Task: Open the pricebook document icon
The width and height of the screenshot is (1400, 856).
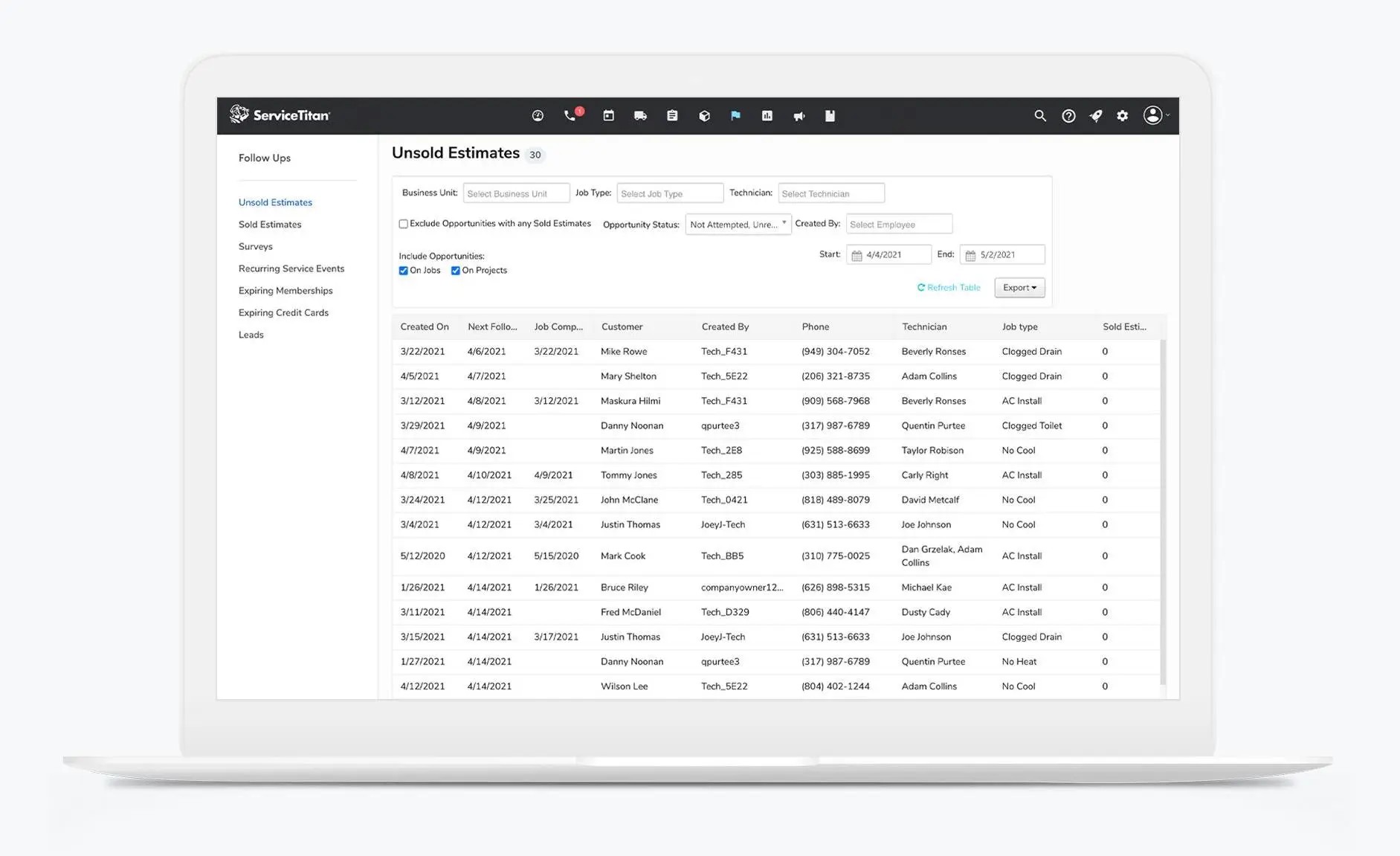Action: point(830,116)
